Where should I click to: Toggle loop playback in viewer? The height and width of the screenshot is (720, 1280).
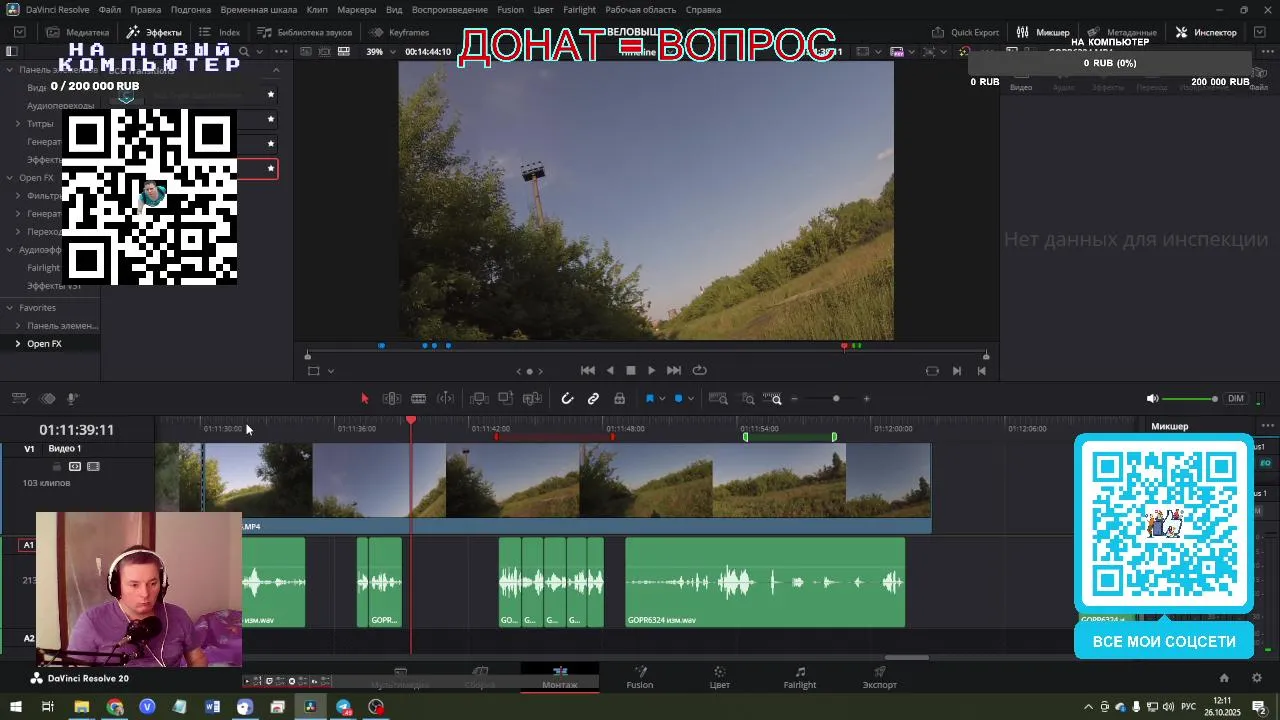pos(700,370)
